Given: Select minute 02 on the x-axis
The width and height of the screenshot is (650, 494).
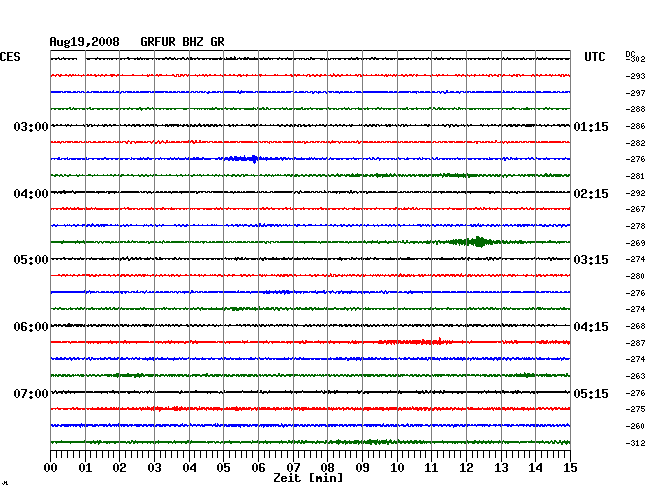Looking at the screenshot, I should (x=119, y=467).
